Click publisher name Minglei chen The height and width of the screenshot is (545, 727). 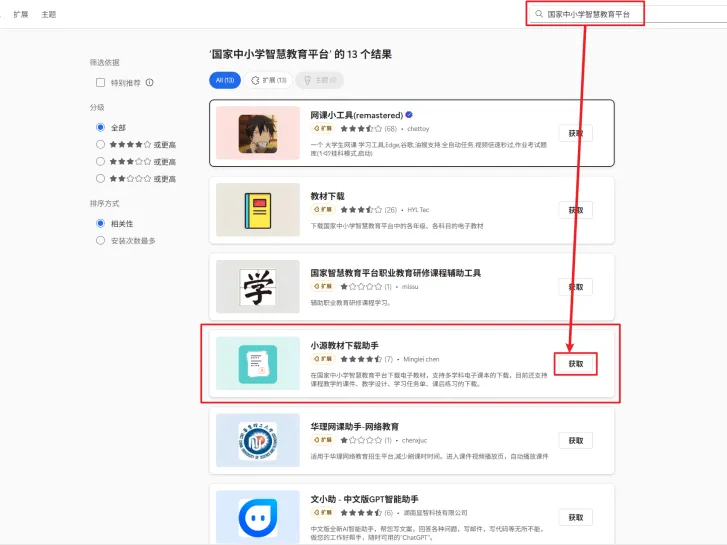[x=421, y=359]
